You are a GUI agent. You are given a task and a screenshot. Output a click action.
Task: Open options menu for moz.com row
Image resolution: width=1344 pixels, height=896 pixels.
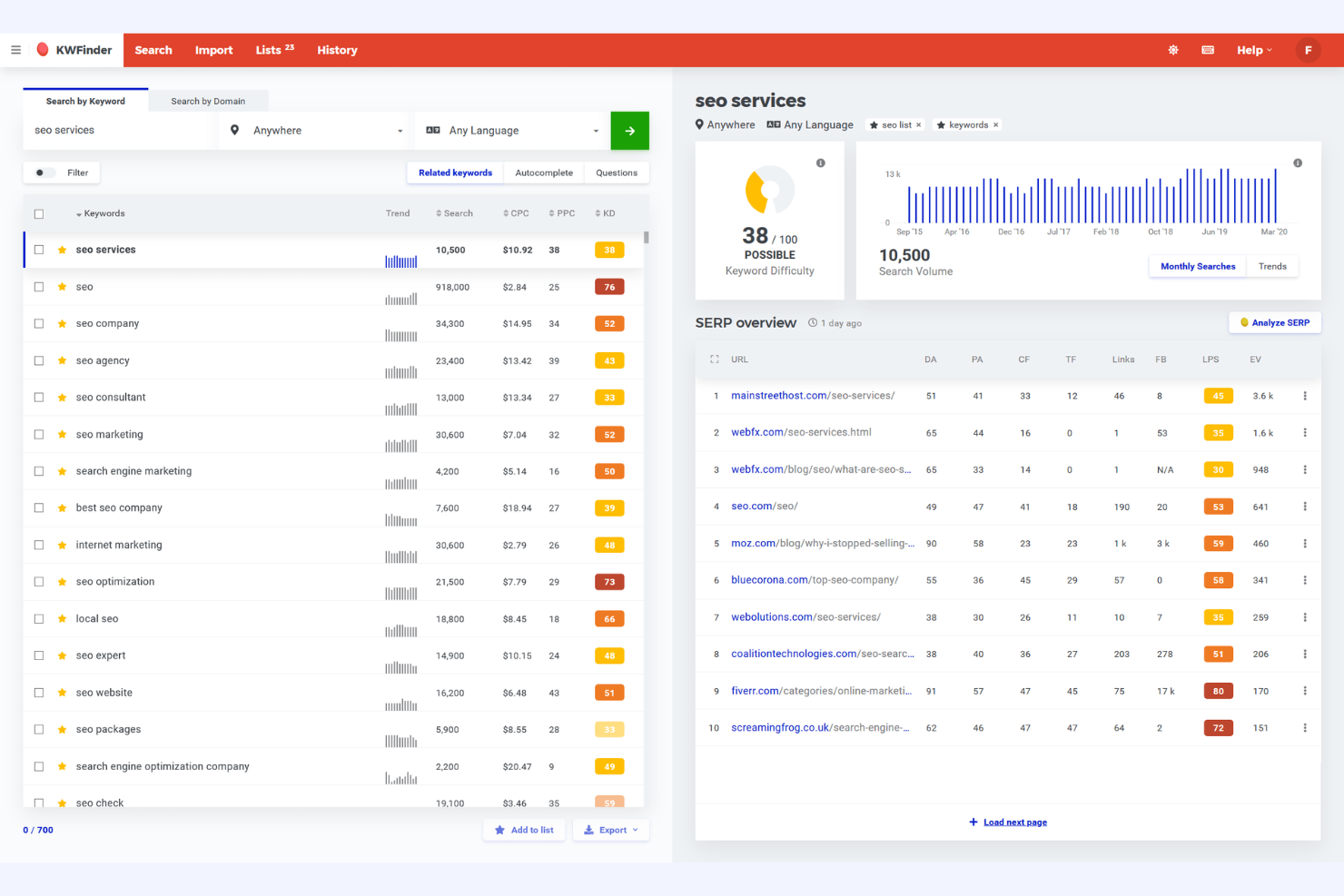point(1305,544)
